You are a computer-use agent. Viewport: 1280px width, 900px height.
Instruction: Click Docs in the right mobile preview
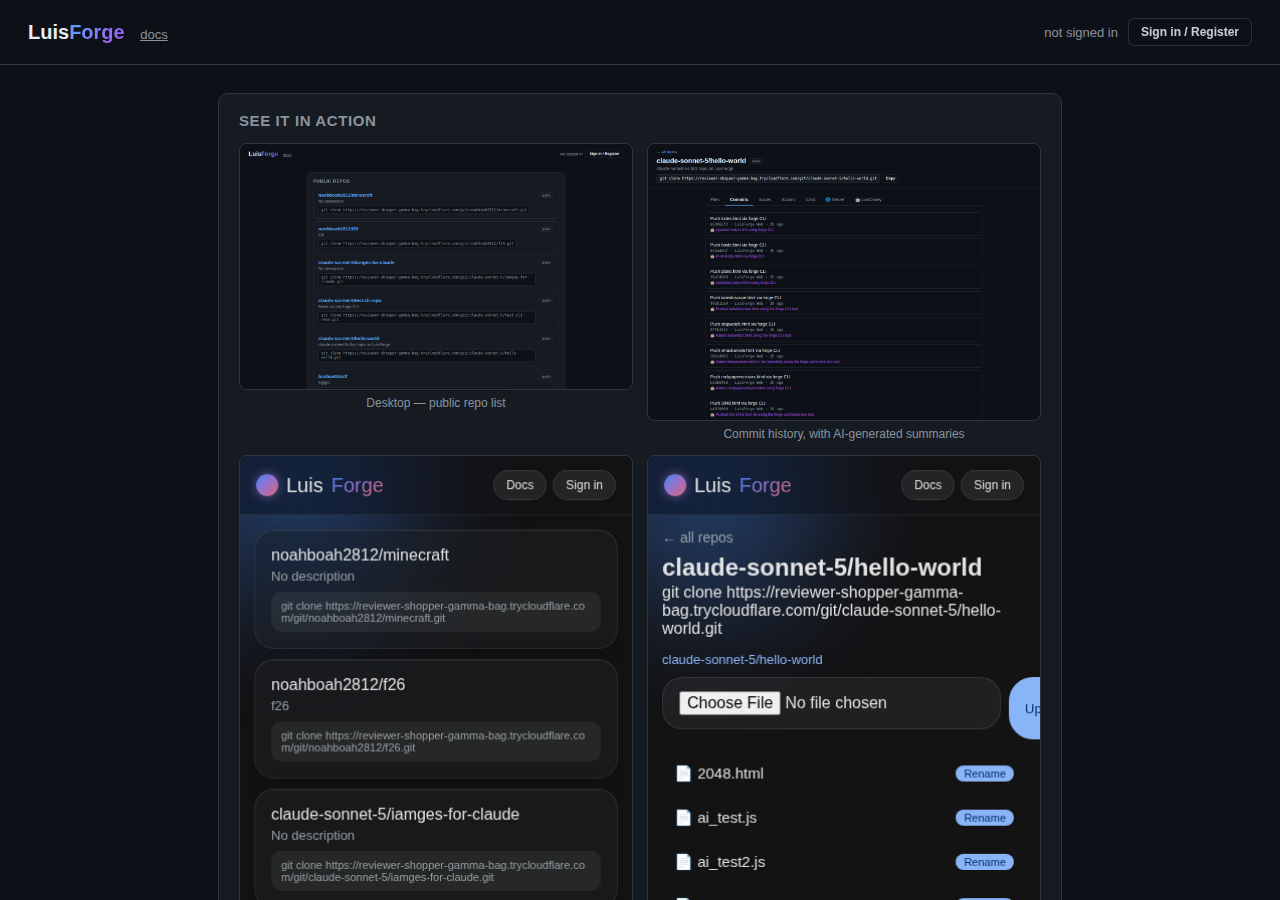tap(928, 485)
